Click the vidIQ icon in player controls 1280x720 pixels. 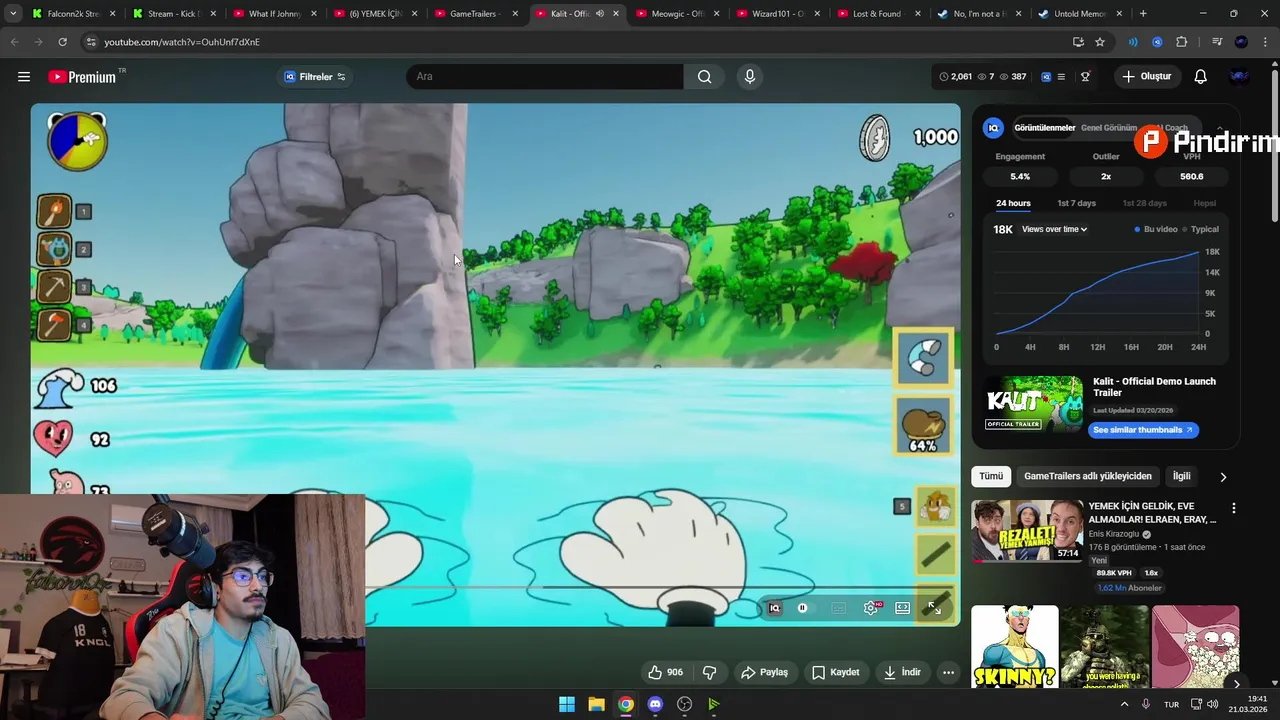[x=774, y=608]
